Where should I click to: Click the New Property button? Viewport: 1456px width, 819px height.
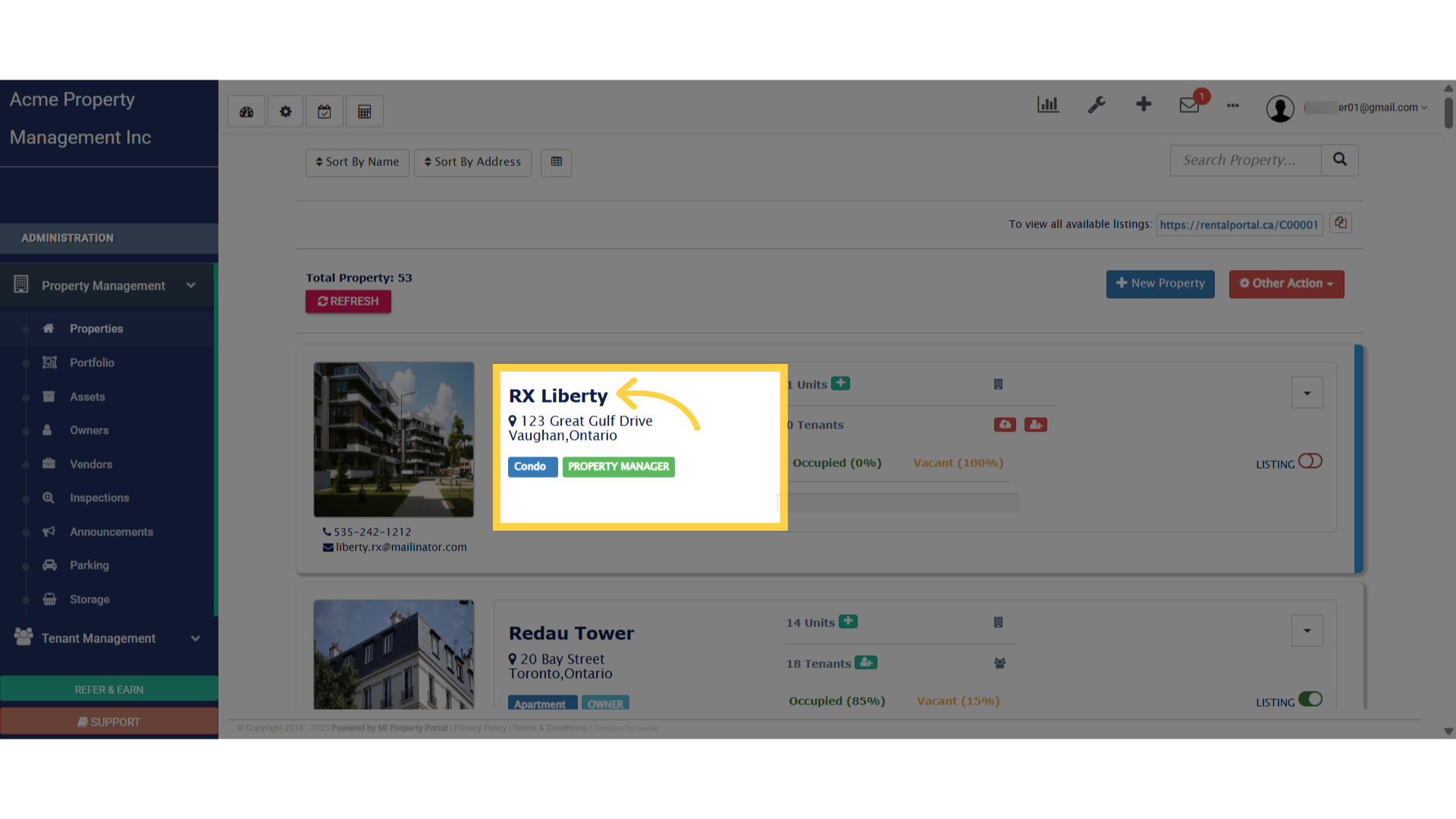tap(1160, 284)
